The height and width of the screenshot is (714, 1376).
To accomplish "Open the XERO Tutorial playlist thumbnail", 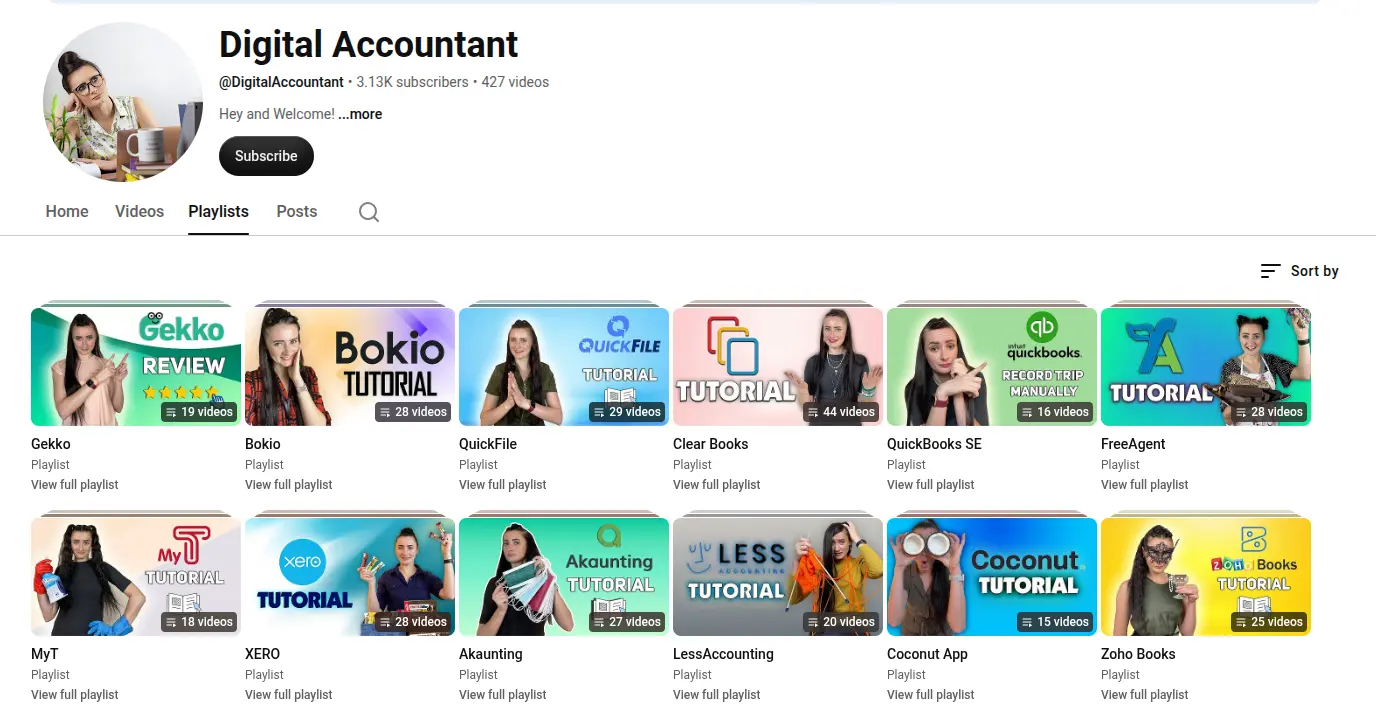I will pos(350,577).
